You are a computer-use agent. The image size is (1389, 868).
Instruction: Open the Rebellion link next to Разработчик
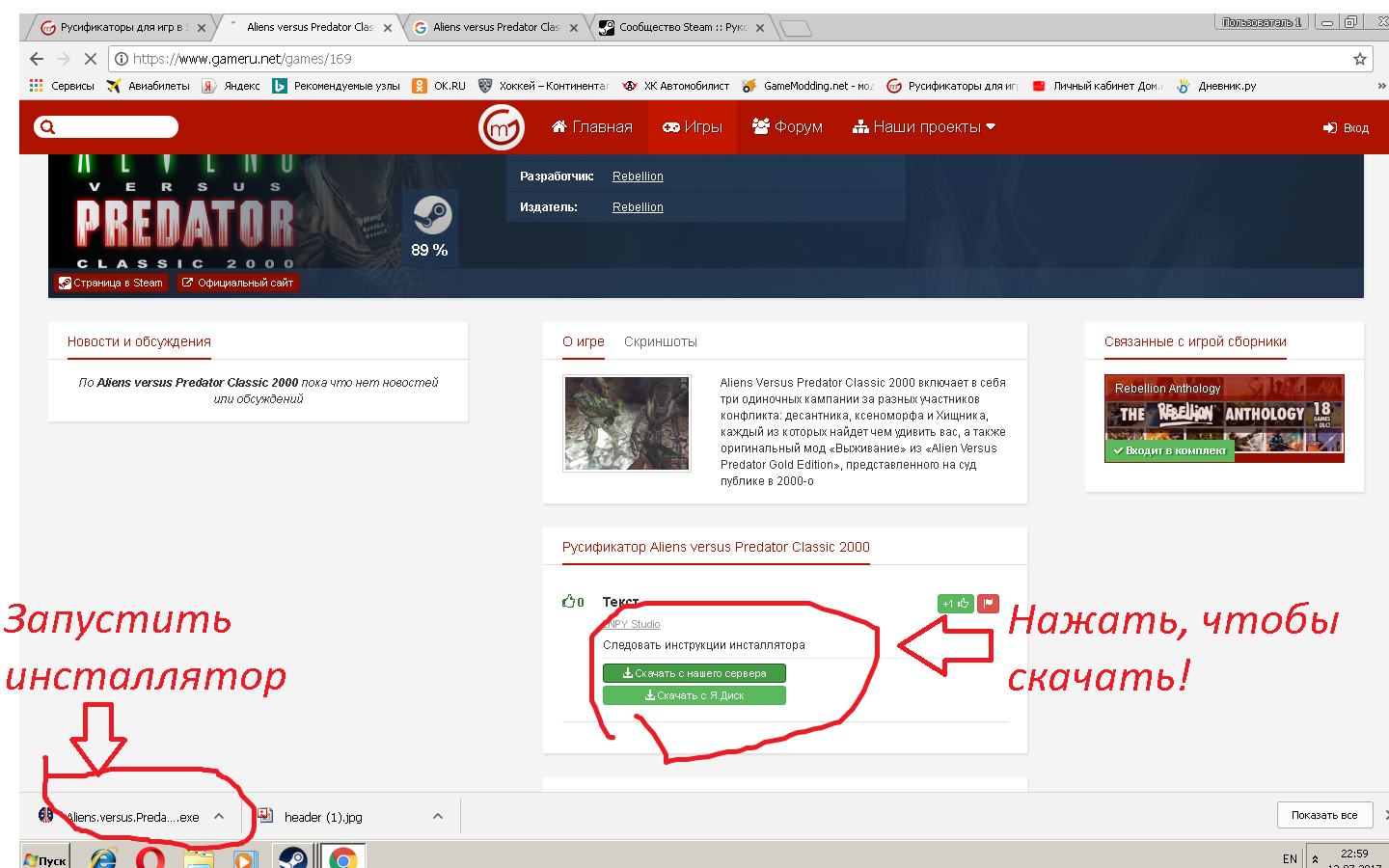tap(638, 176)
